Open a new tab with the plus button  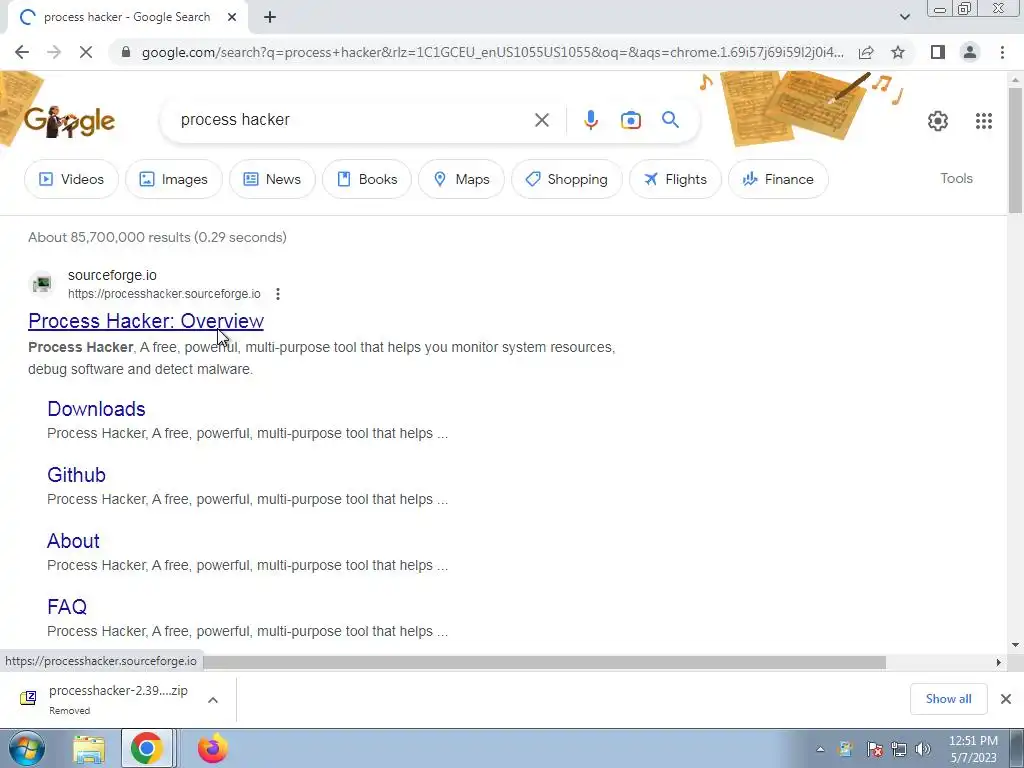270,18
